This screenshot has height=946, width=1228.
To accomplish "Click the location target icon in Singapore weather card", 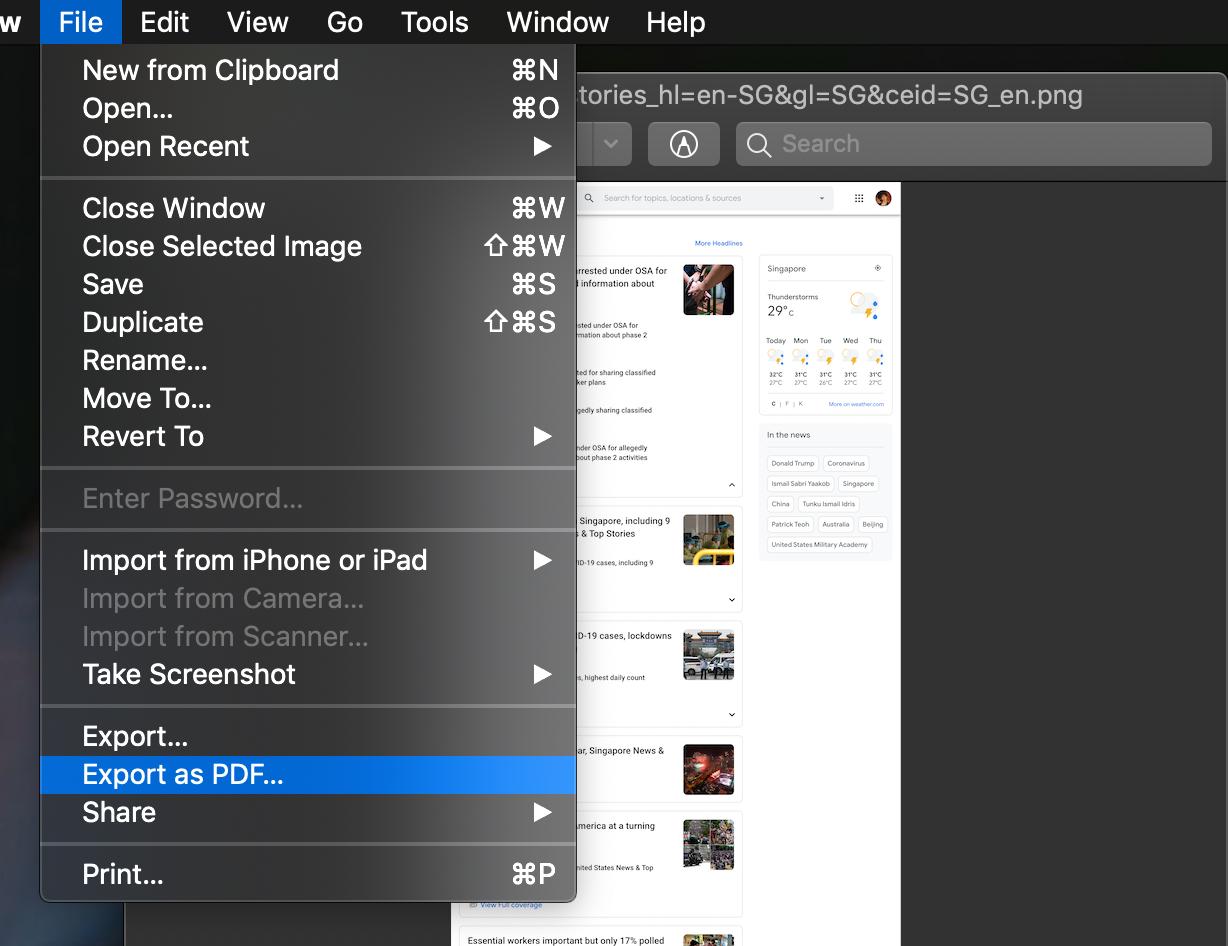I will [877, 268].
